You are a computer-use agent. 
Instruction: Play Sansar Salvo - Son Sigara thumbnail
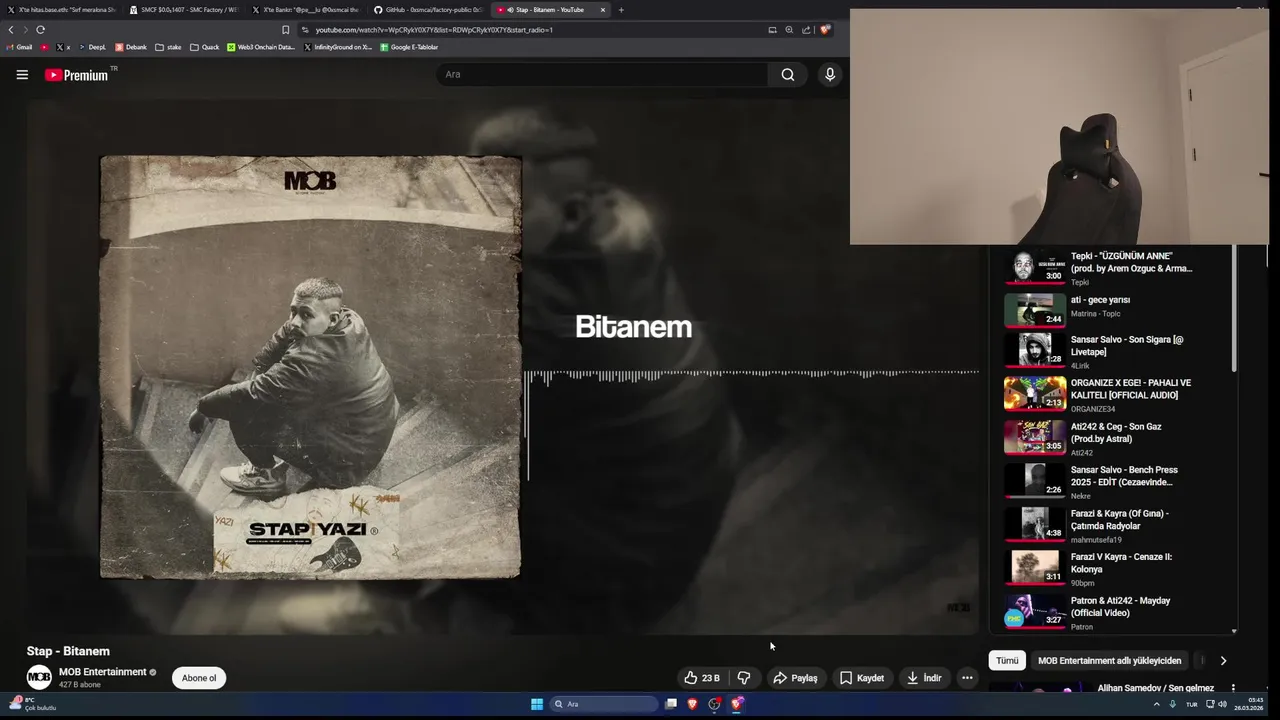pos(1034,350)
